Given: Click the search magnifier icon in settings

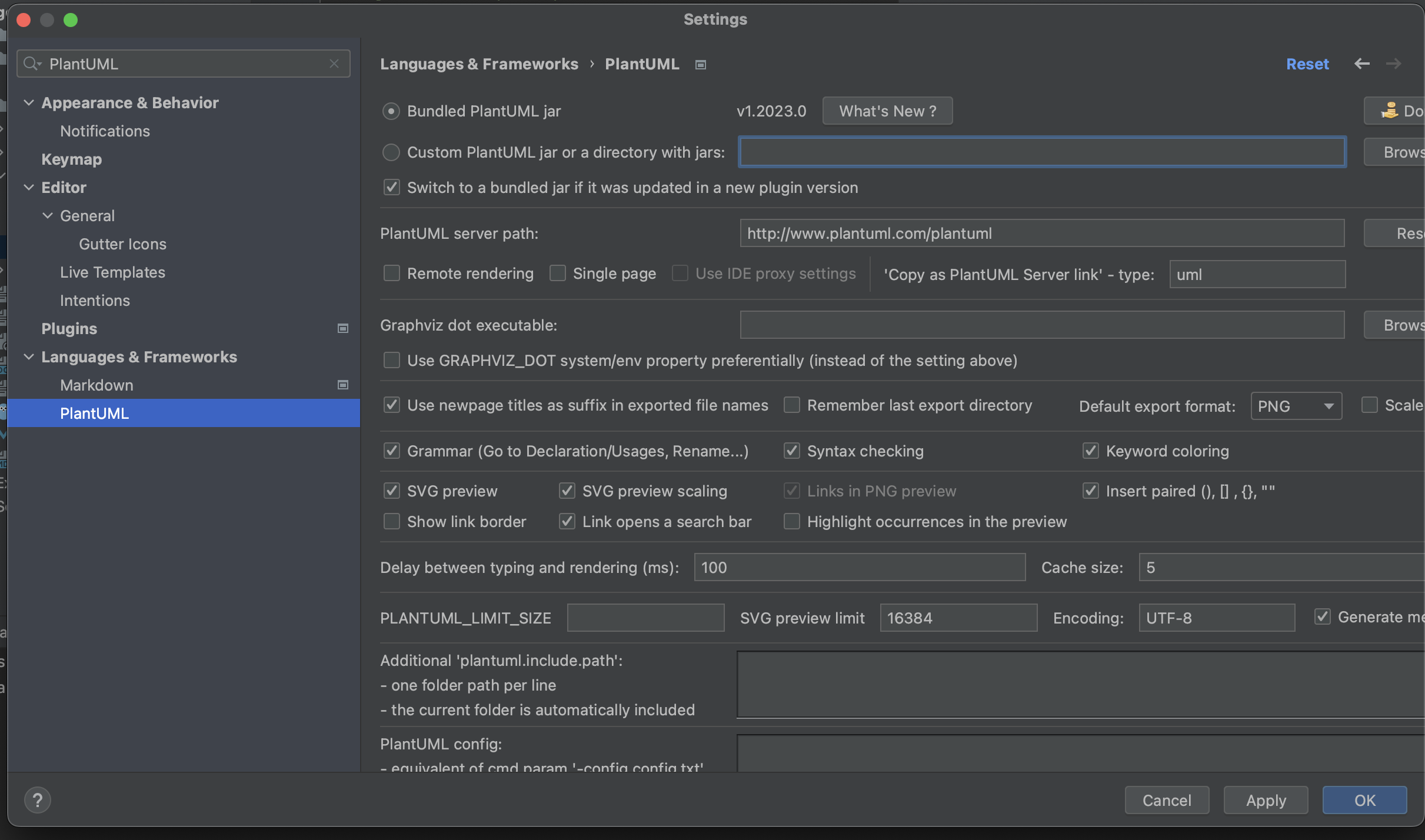Looking at the screenshot, I should click(32, 64).
